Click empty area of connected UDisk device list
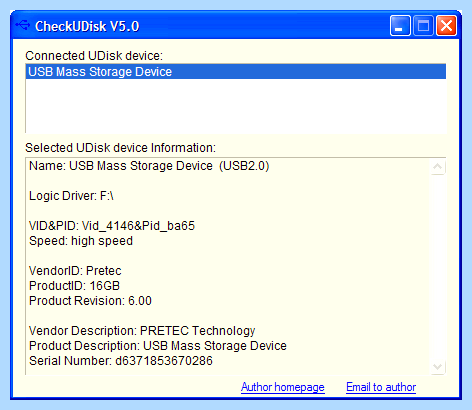 236,106
